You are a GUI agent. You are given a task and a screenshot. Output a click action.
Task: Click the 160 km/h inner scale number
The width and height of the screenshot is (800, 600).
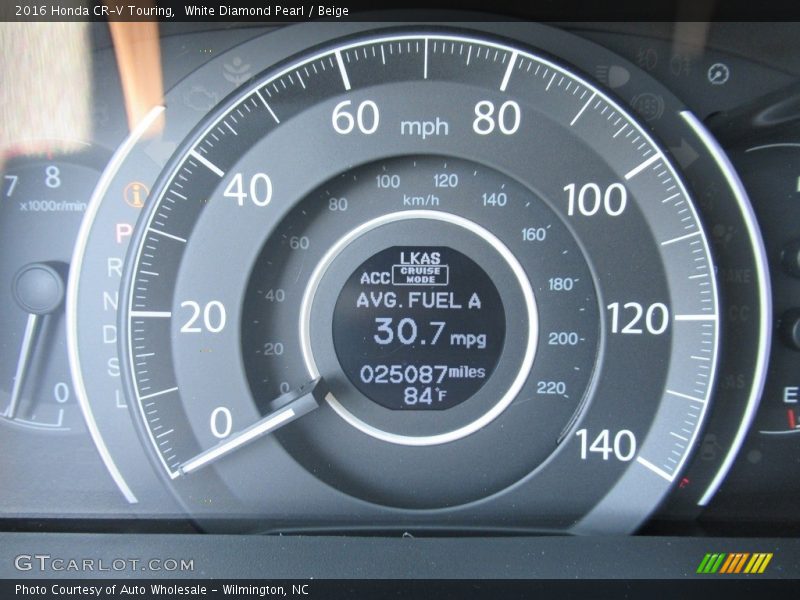[x=533, y=234]
